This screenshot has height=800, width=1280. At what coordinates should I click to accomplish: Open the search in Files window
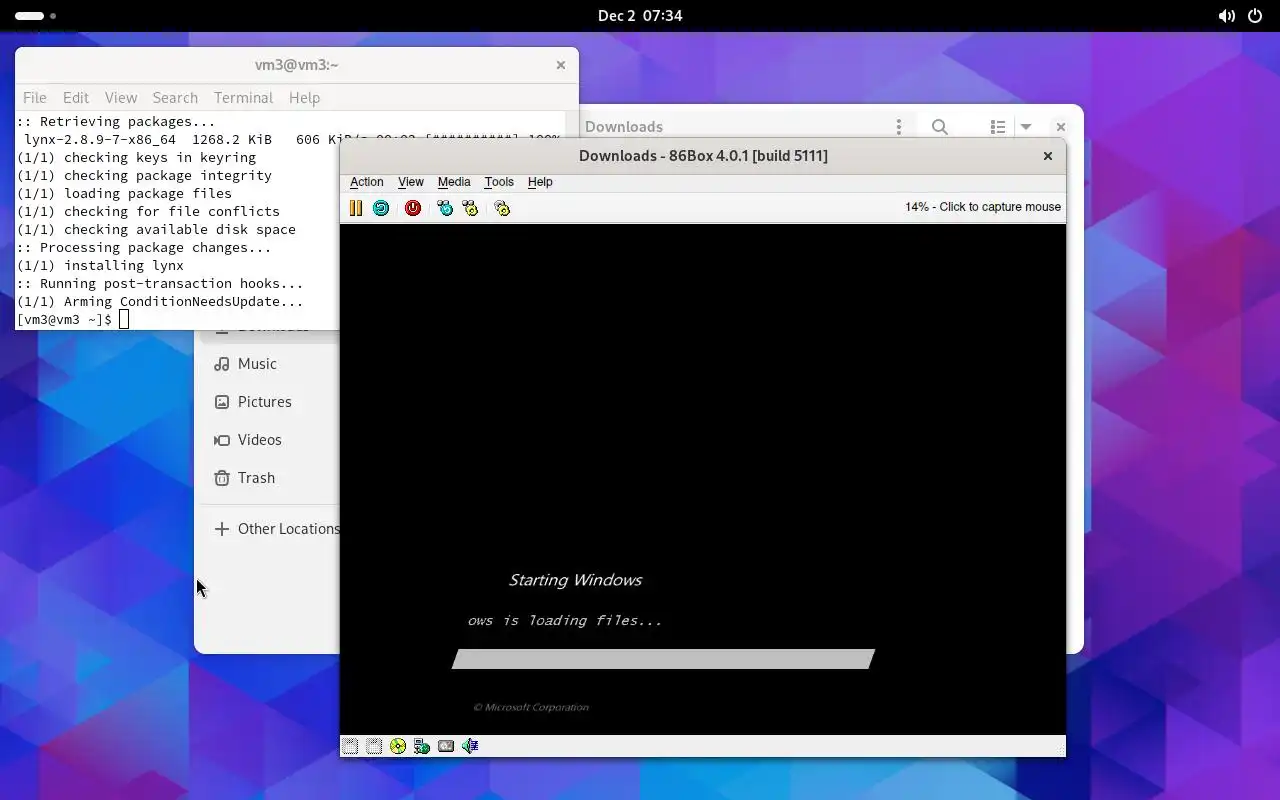[x=940, y=127]
